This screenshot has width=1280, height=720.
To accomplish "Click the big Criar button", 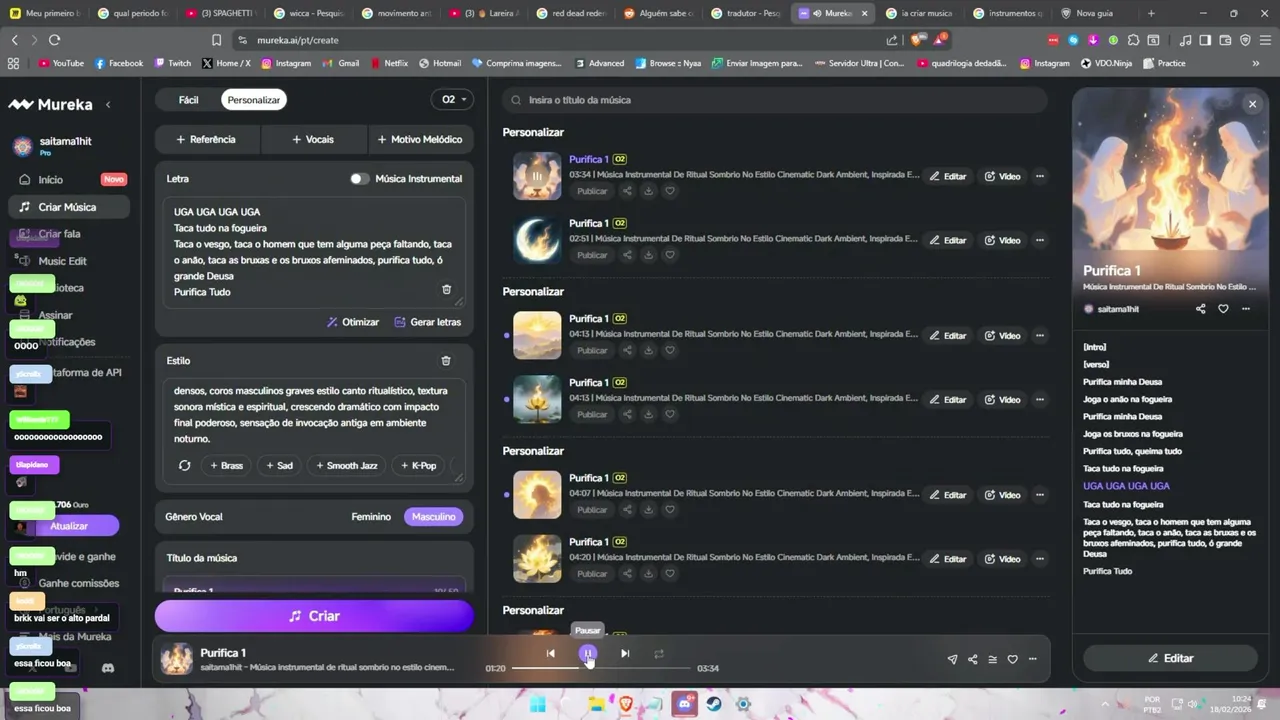I will click(314, 616).
